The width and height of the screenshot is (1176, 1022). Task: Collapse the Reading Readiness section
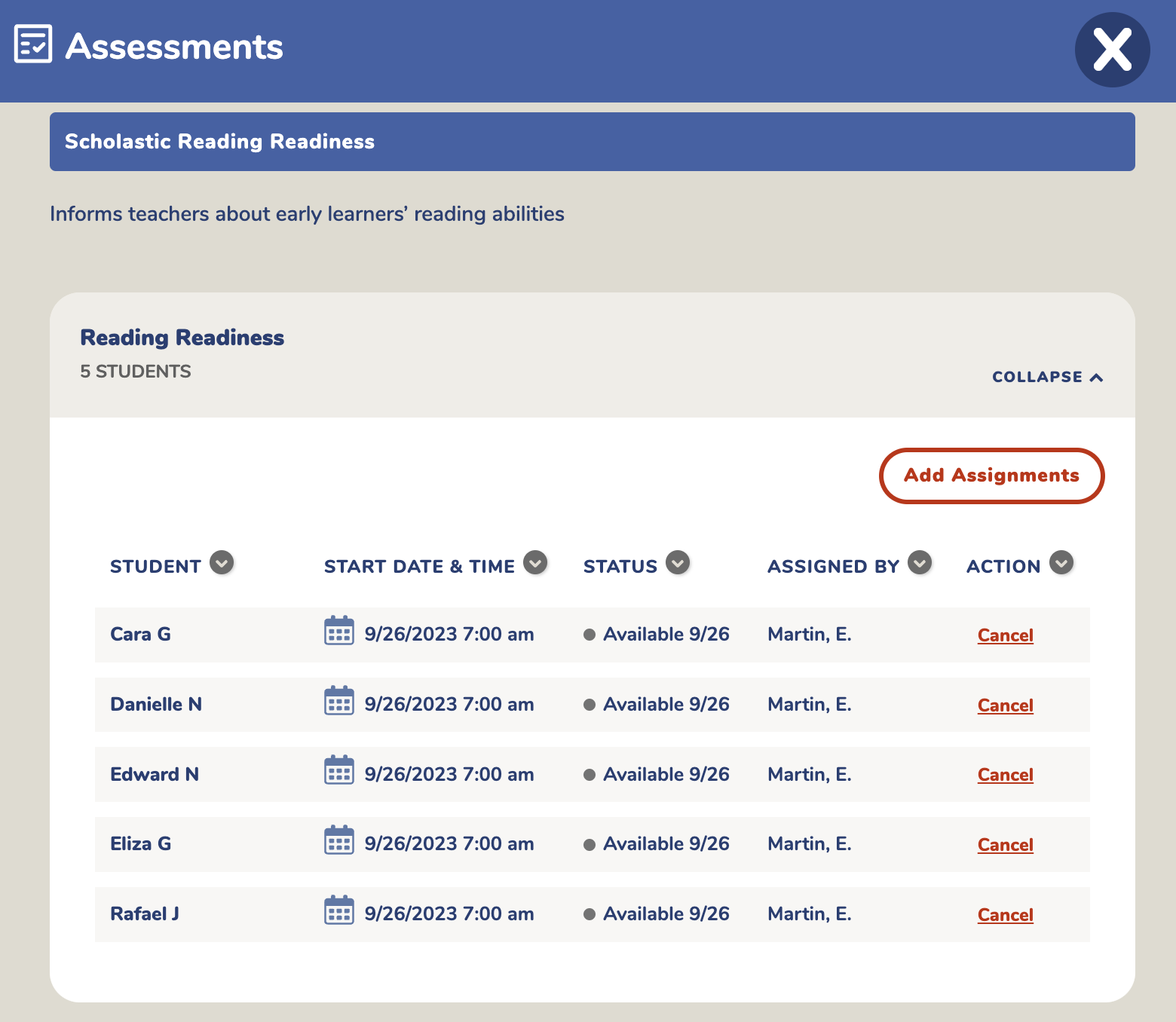[x=1047, y=377]
